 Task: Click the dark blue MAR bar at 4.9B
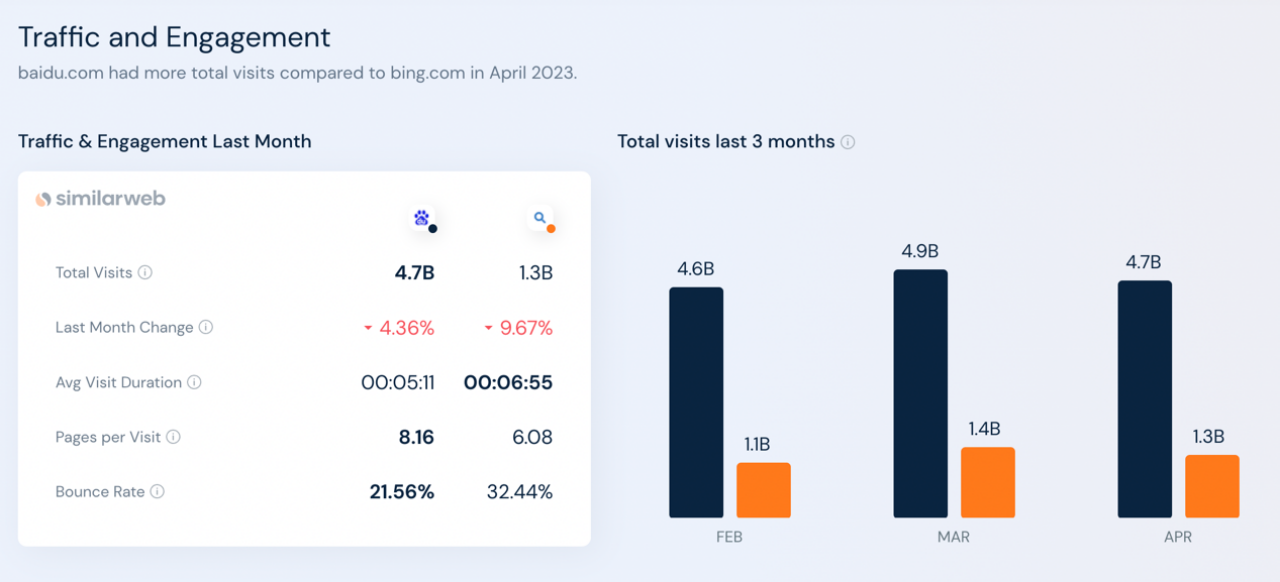click(920, 393)
